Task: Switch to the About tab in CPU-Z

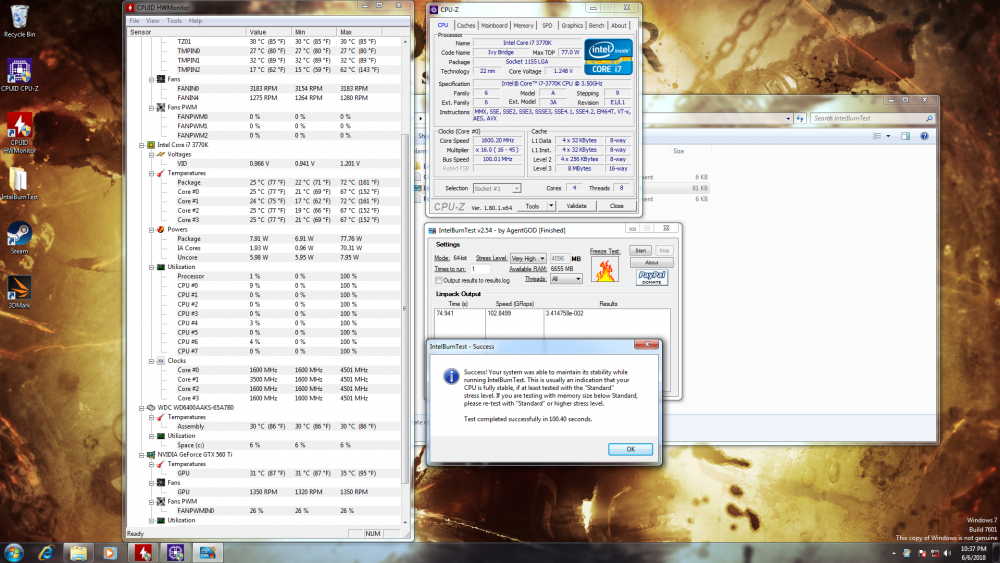Action: pyautogui.click(x=619, y=26)
